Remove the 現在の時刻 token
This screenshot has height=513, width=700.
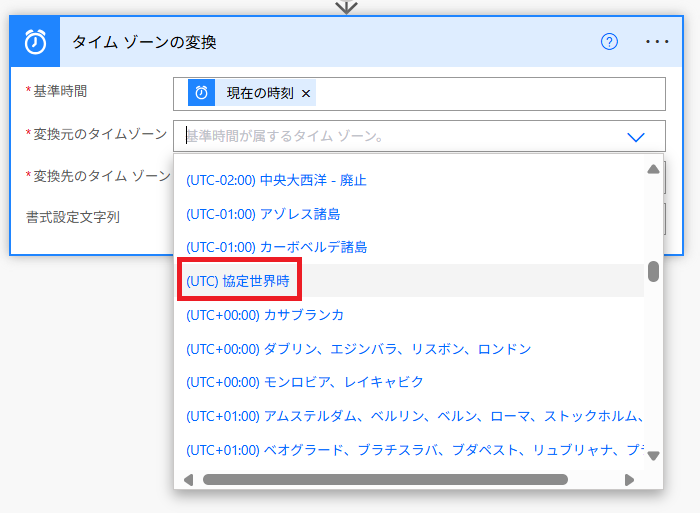click(306, 93)
